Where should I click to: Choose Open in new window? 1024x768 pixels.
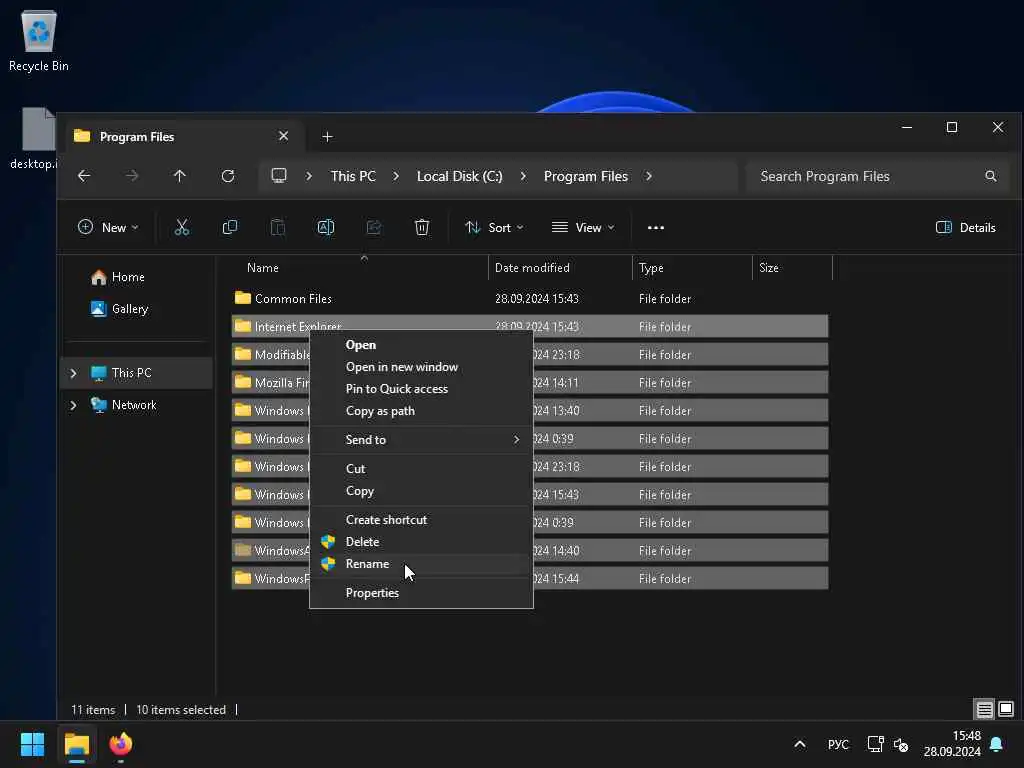(421, 367)
